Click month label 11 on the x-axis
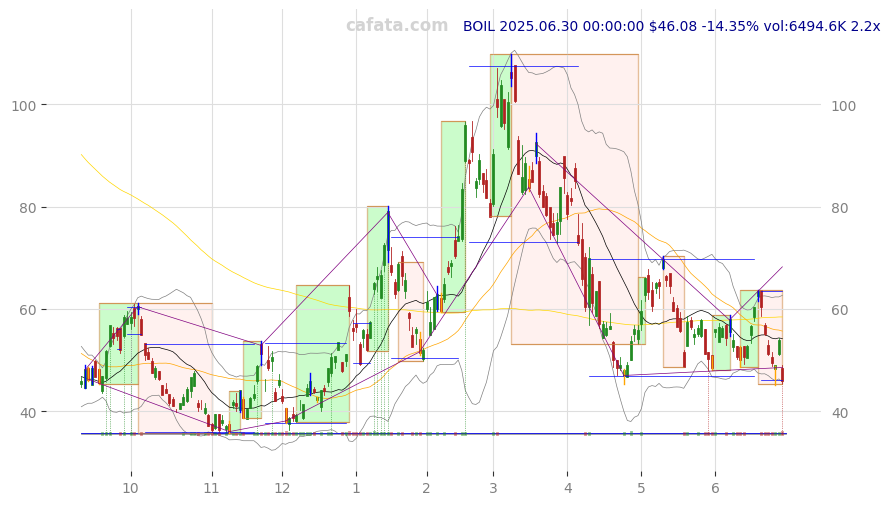 tap(212, 488)
